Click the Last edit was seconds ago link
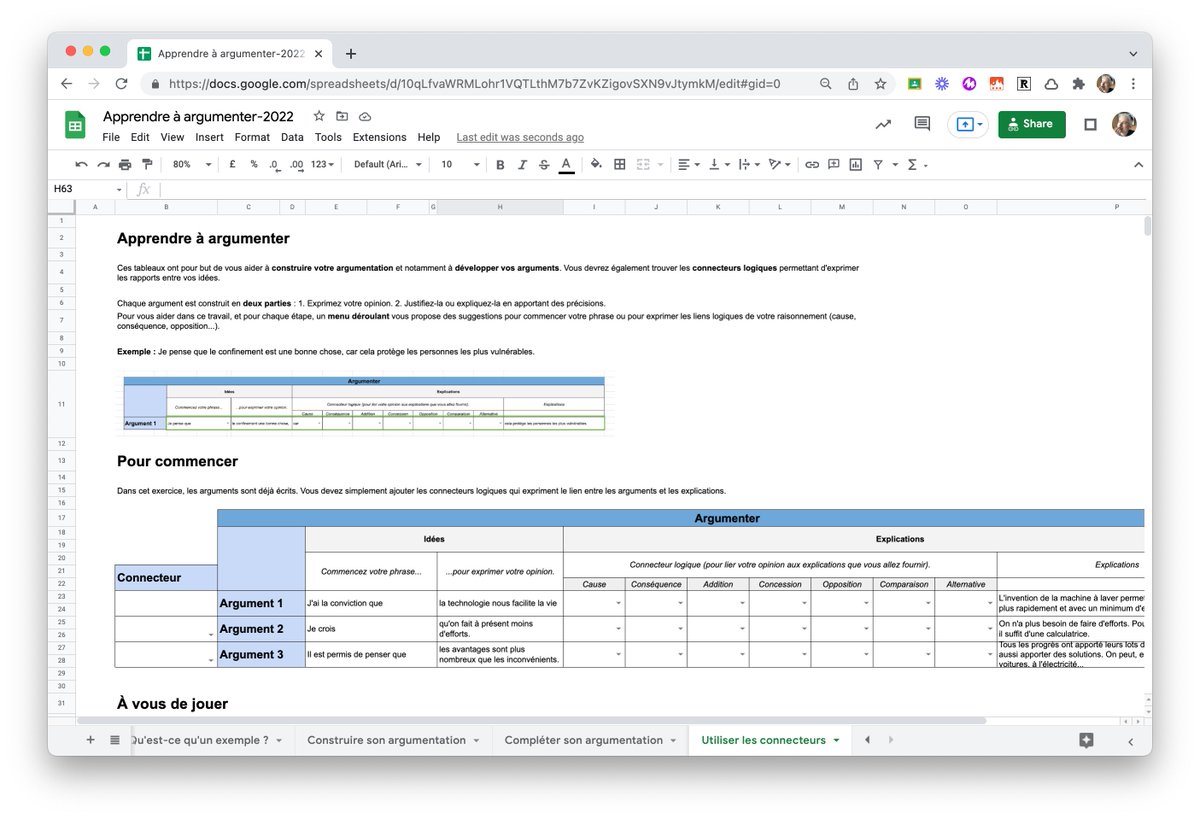 (519, 137)
